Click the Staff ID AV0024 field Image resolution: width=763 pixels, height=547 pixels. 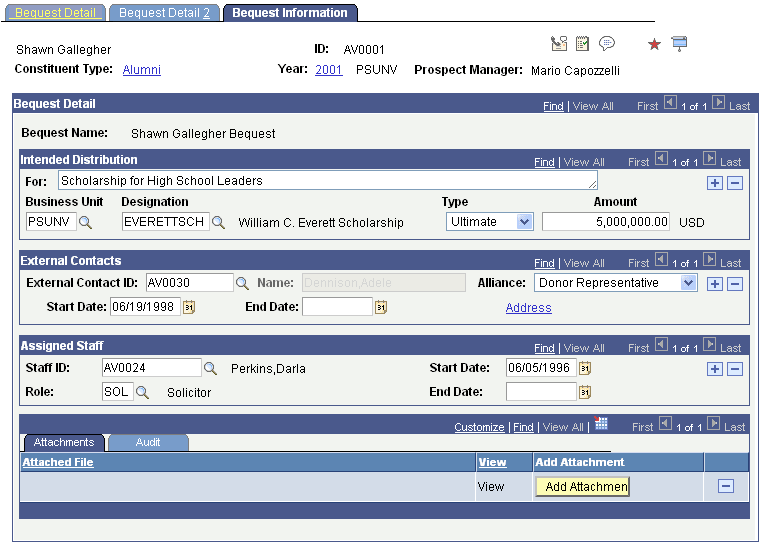(152, 367)
